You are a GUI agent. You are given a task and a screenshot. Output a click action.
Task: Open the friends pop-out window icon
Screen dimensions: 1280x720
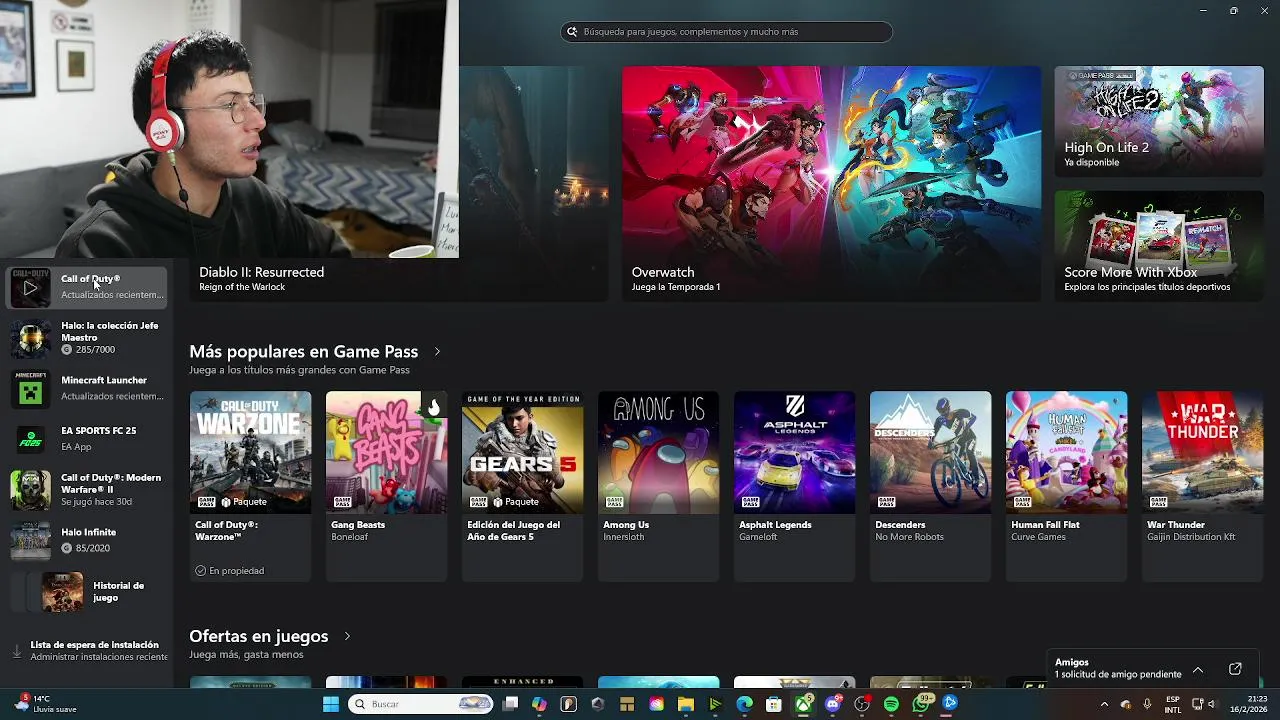[1235, 669]
